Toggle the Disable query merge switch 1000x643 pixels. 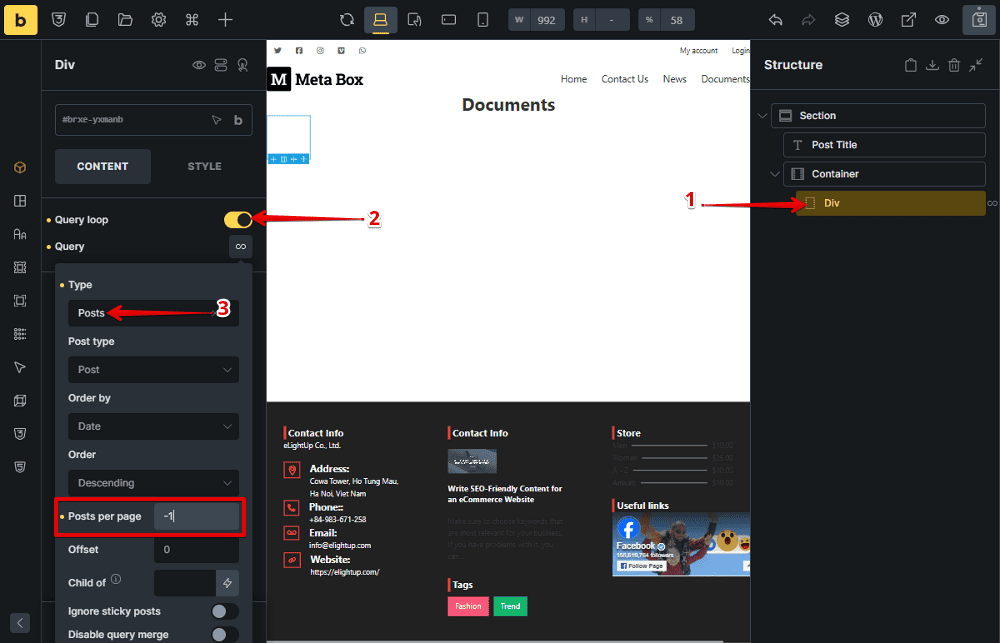225,634
